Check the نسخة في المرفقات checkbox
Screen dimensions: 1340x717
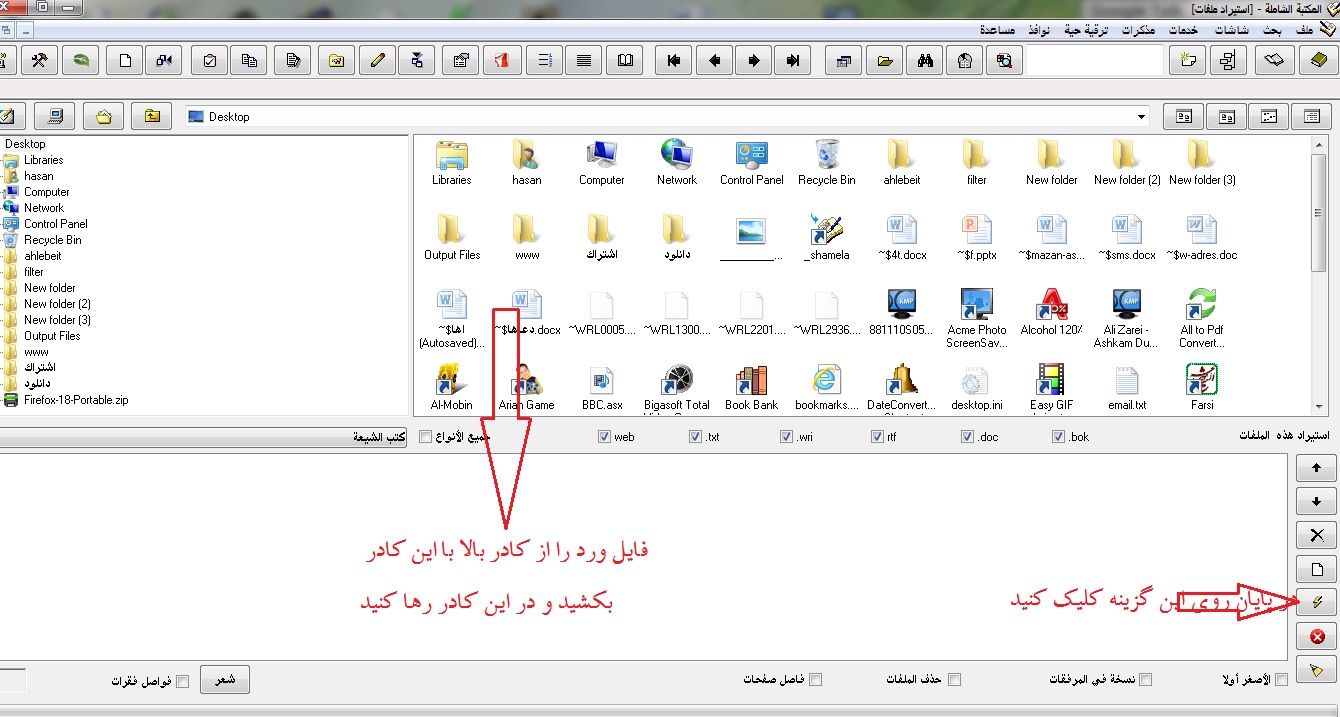click(x=1146, y=680)
